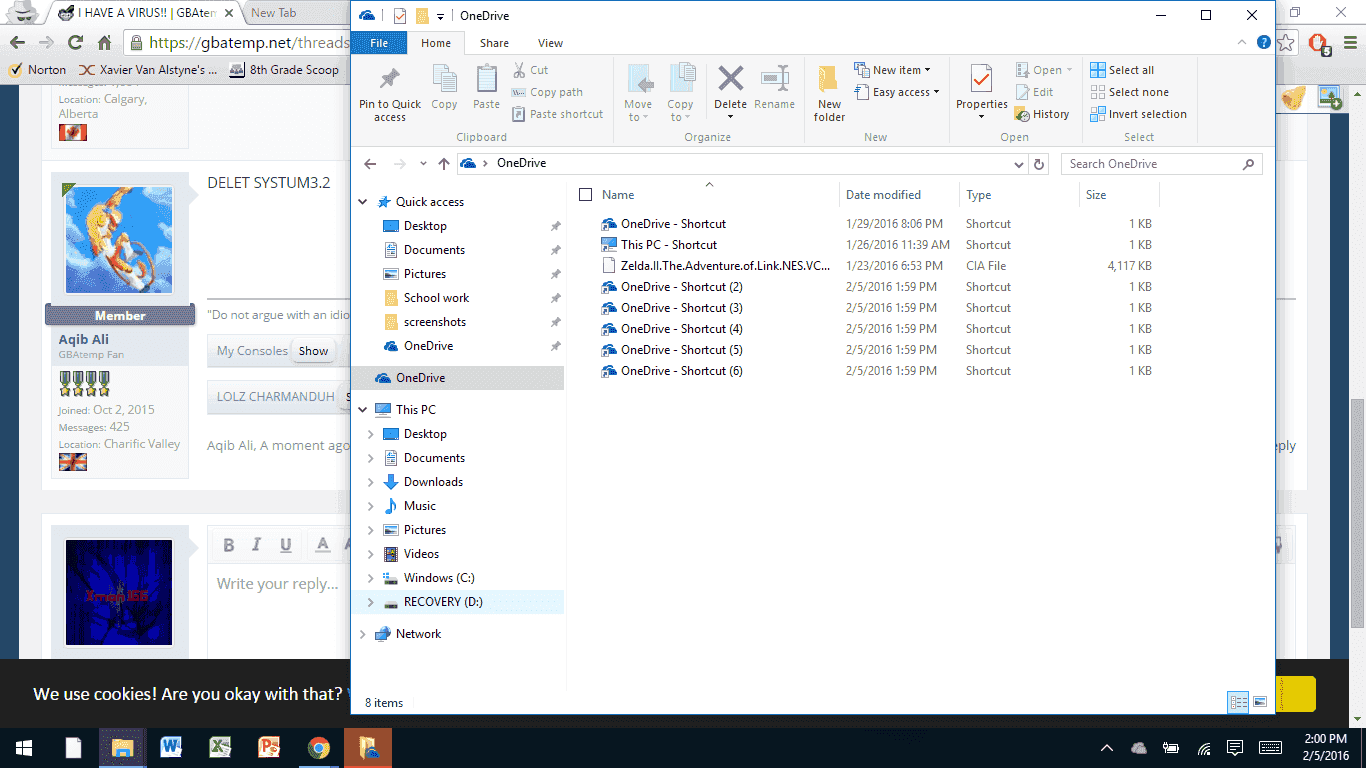Open File Explorer Help icon
Image resolution: width=1366 pixels, height=768 pixels.
pyautogui.click(x=1264, y=43)
